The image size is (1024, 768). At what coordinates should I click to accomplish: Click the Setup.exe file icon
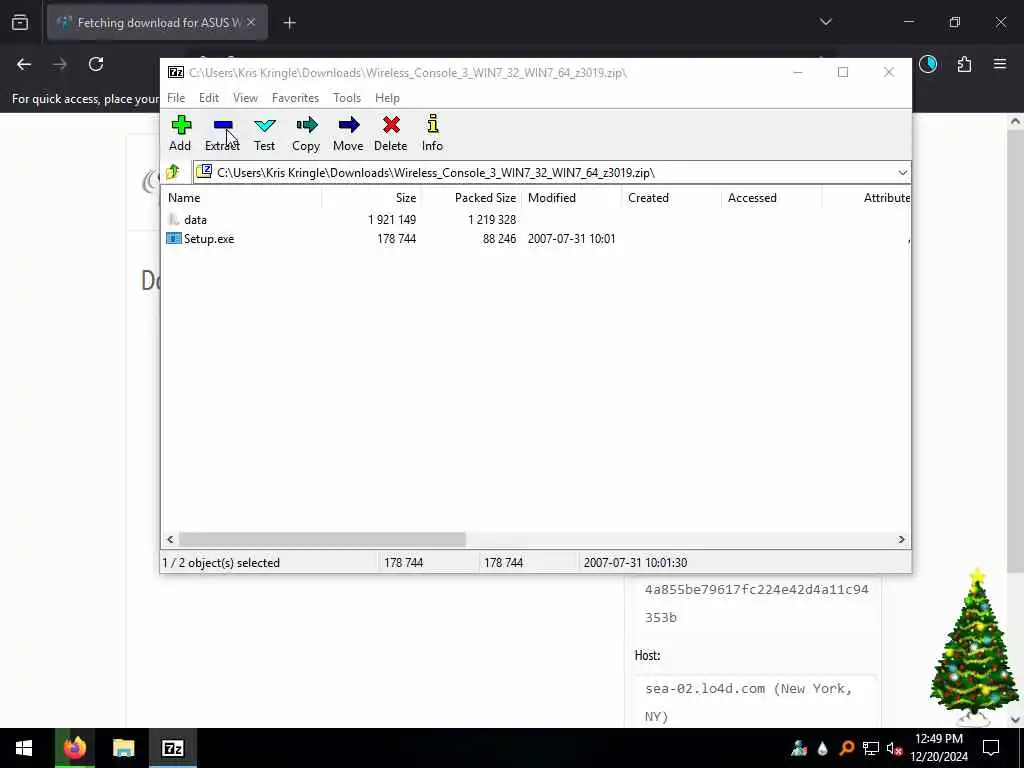(x=174, y=238)
